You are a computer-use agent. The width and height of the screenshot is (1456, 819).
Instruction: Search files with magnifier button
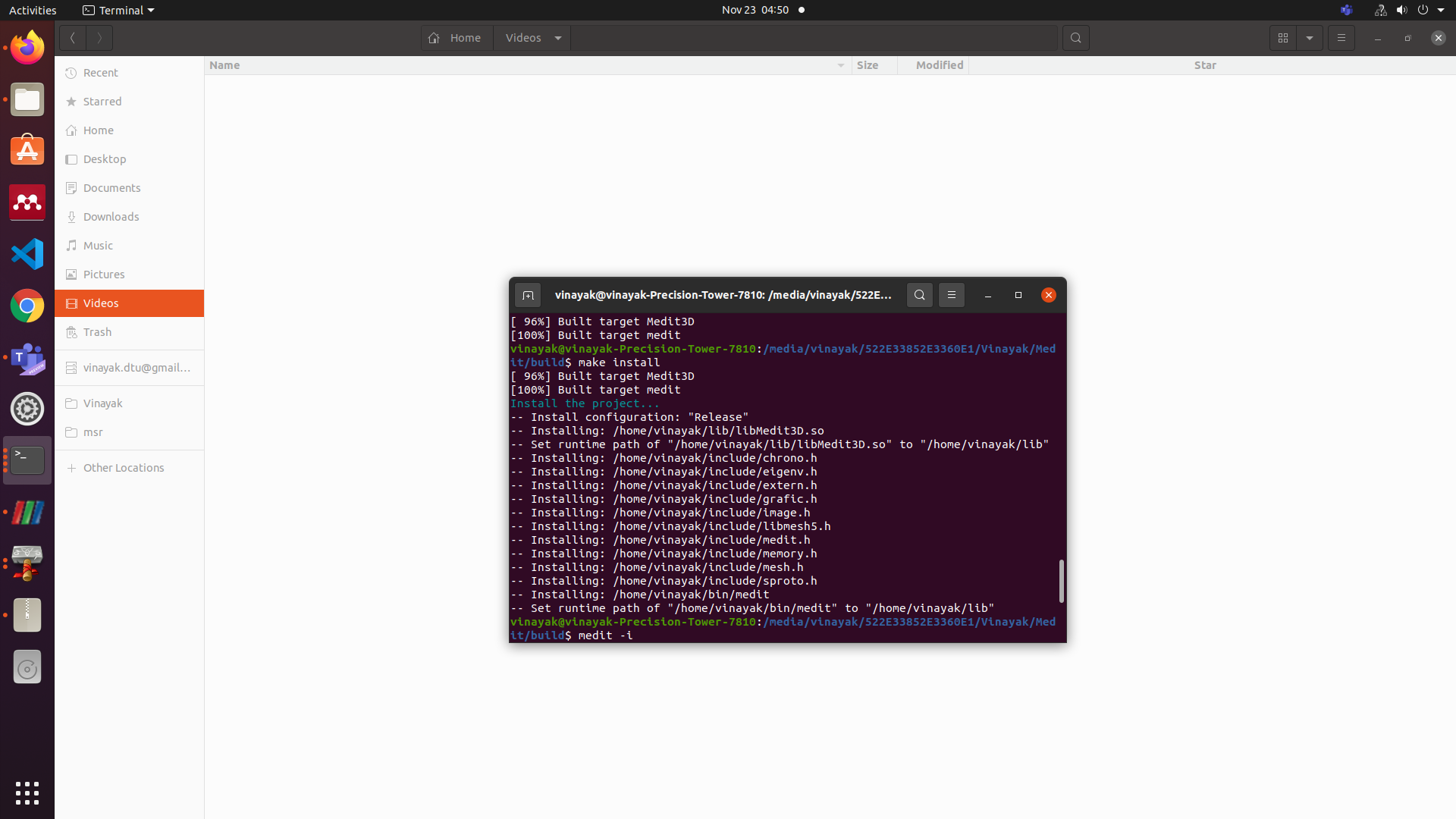tap(1075, 38)
